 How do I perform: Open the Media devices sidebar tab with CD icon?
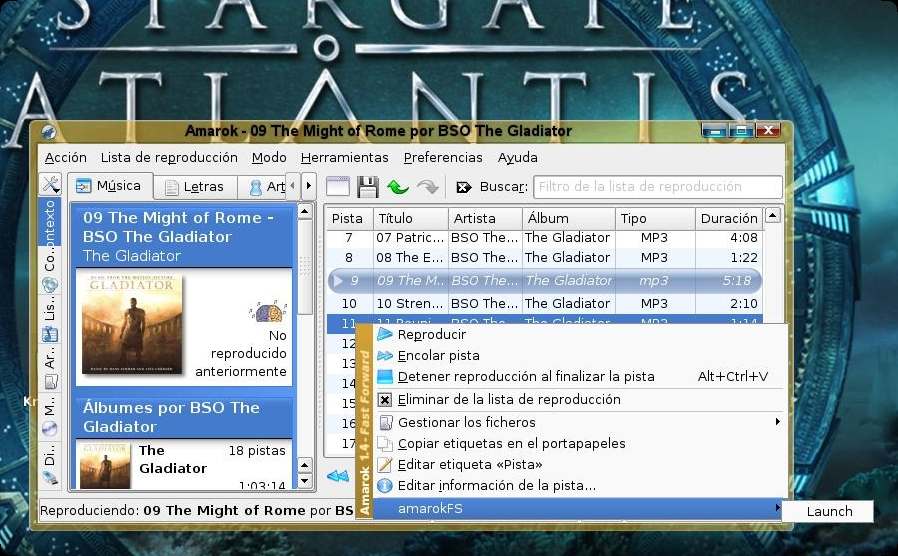coord(50,416)
